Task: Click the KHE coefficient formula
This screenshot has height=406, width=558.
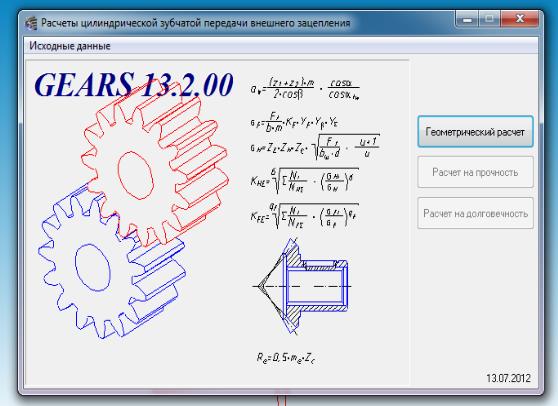Action: click(x=304, y=181)
